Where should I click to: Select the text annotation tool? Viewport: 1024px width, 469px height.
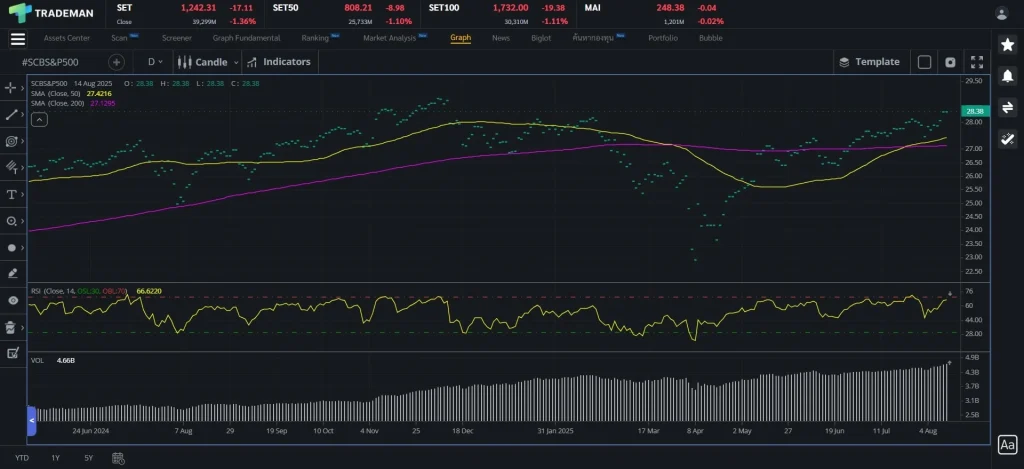(12, 194)
